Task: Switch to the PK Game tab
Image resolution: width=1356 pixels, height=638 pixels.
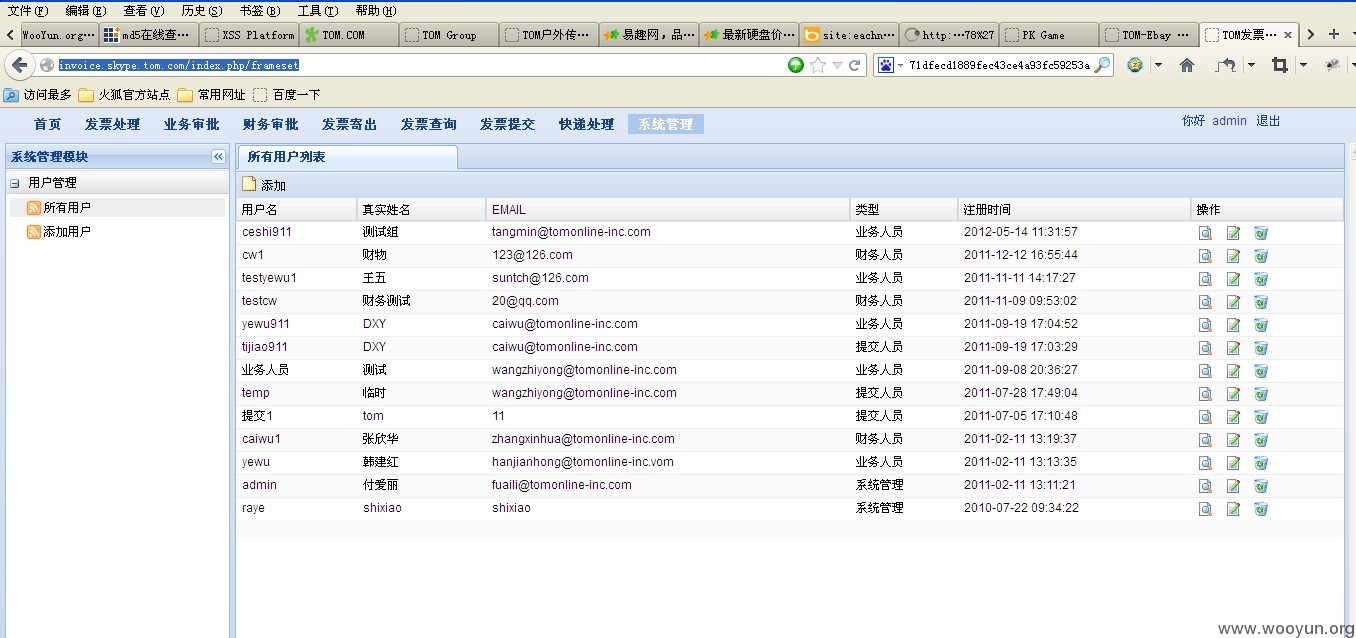Action: tap(1048, 35)
